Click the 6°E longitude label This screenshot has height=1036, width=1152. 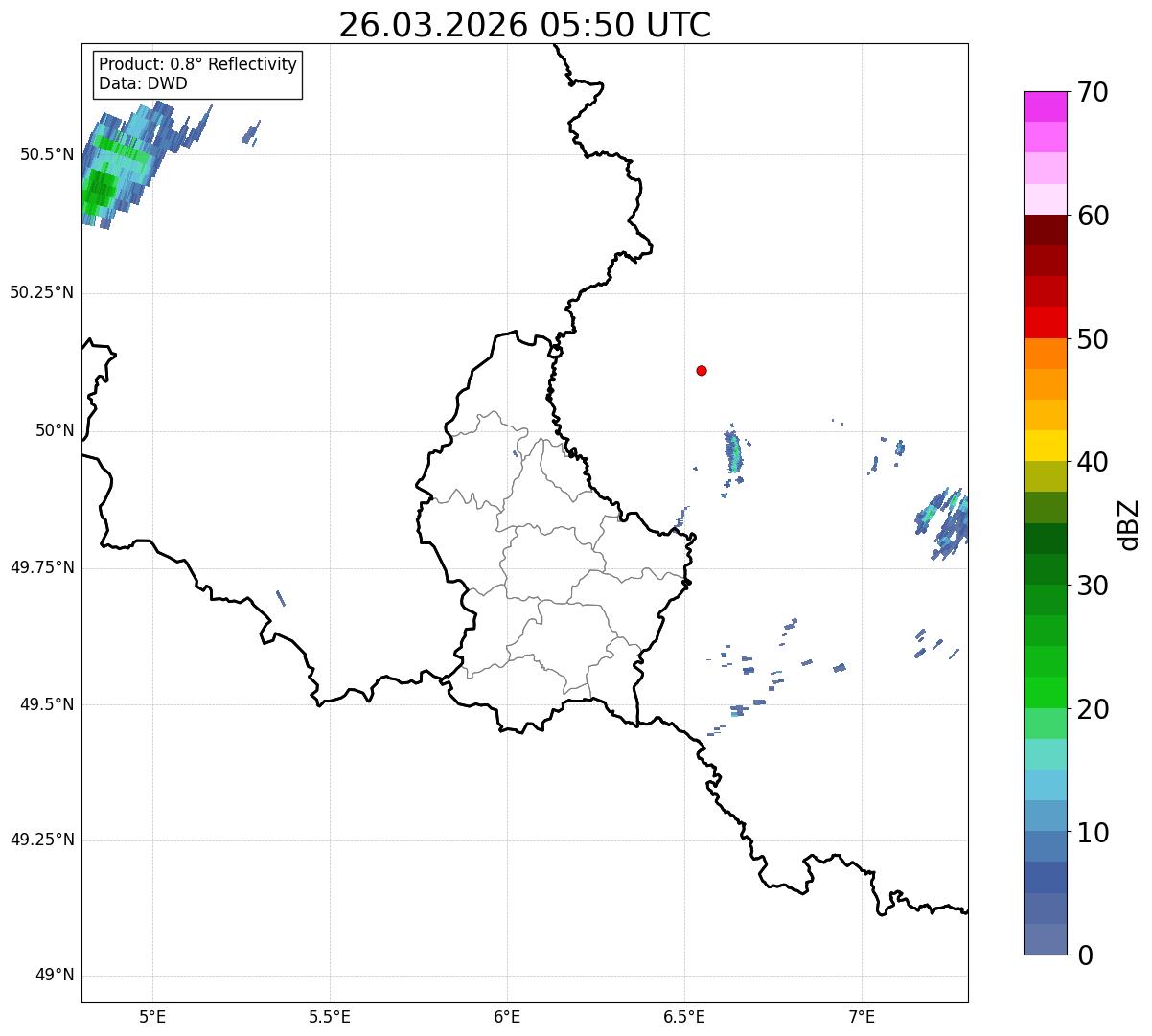(x=507, y=1017)
